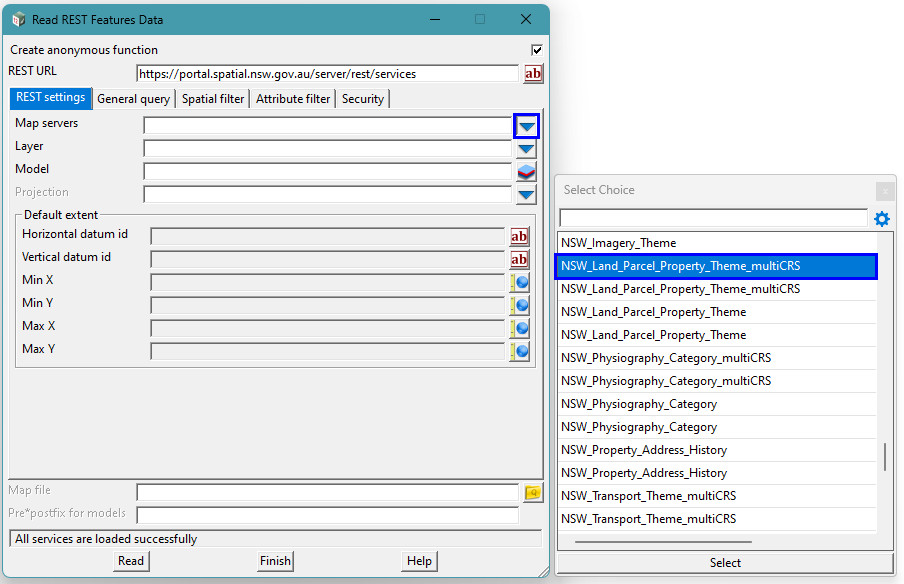Open the Layer dropdown arrow

click(526, 149)
